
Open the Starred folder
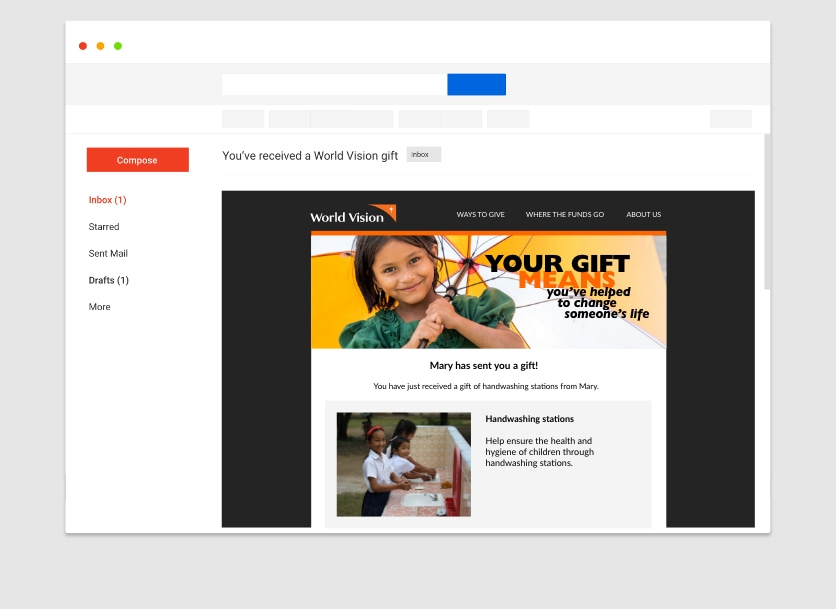coord(104,227)
